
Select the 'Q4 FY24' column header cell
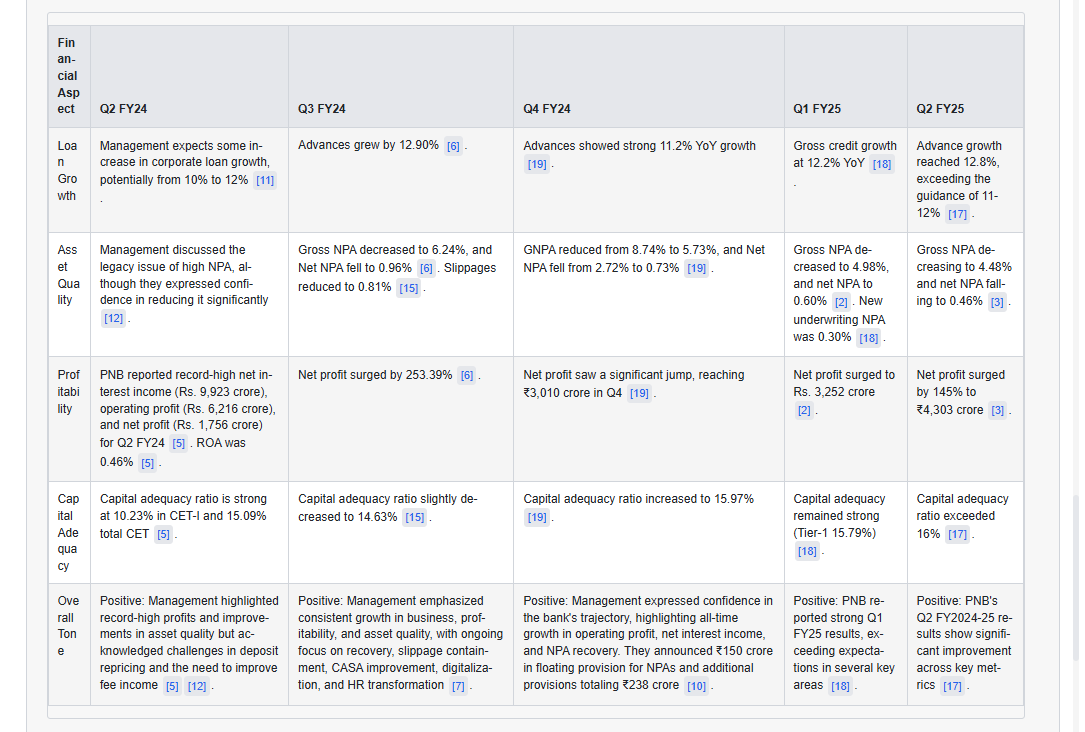[x=545, y=109]
